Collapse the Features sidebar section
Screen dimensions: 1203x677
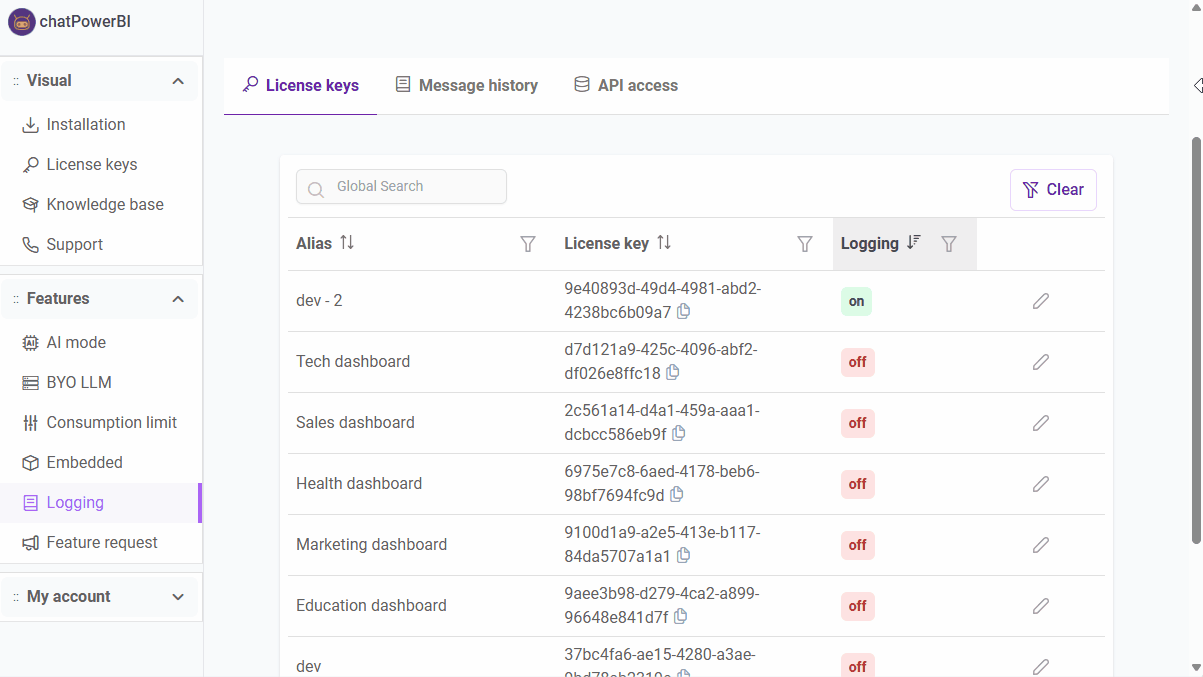[178, 299]
